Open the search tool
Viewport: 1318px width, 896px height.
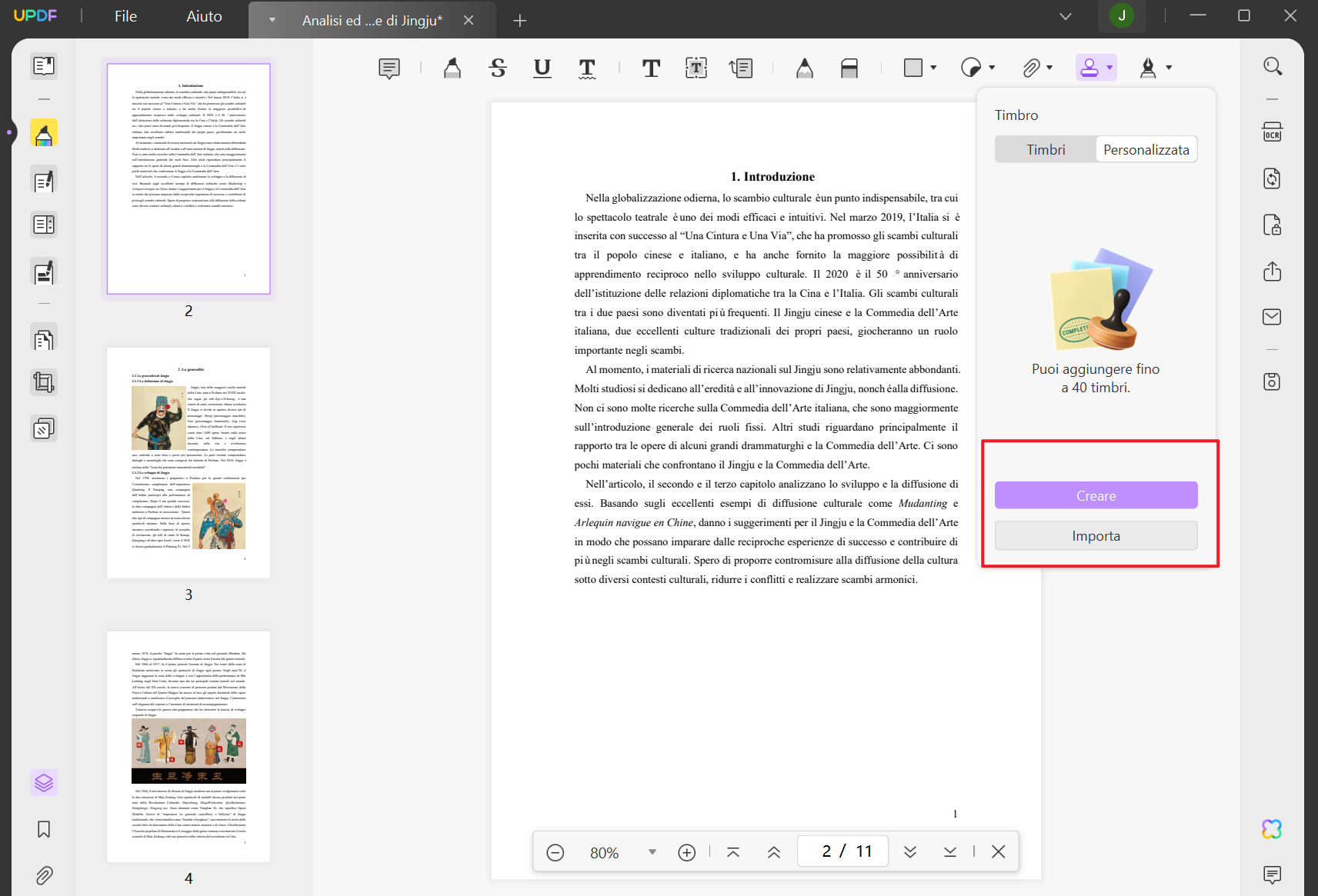[x=1273, y=65]
